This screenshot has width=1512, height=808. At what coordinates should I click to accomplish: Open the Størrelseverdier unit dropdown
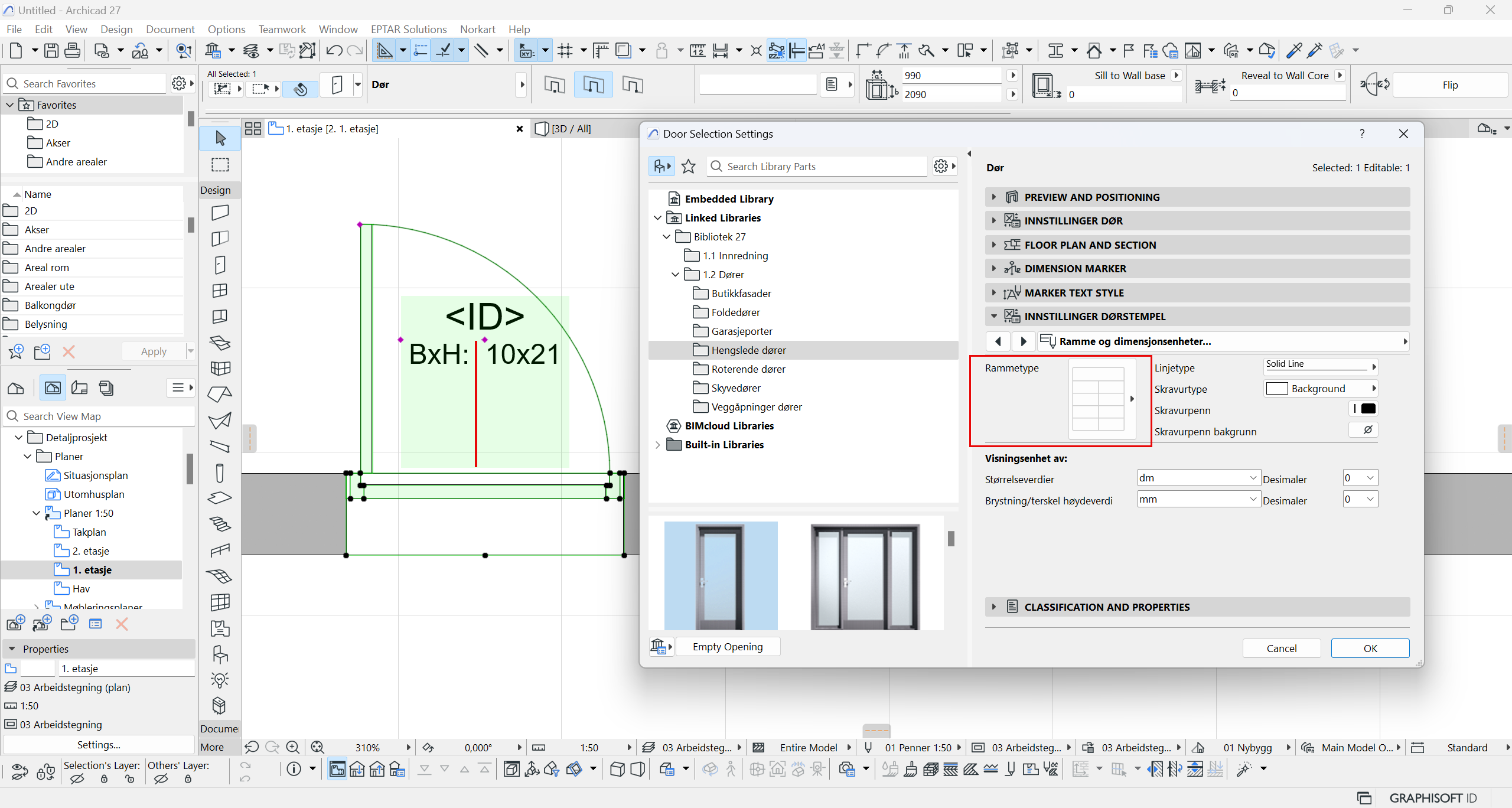coord(1198,478)
